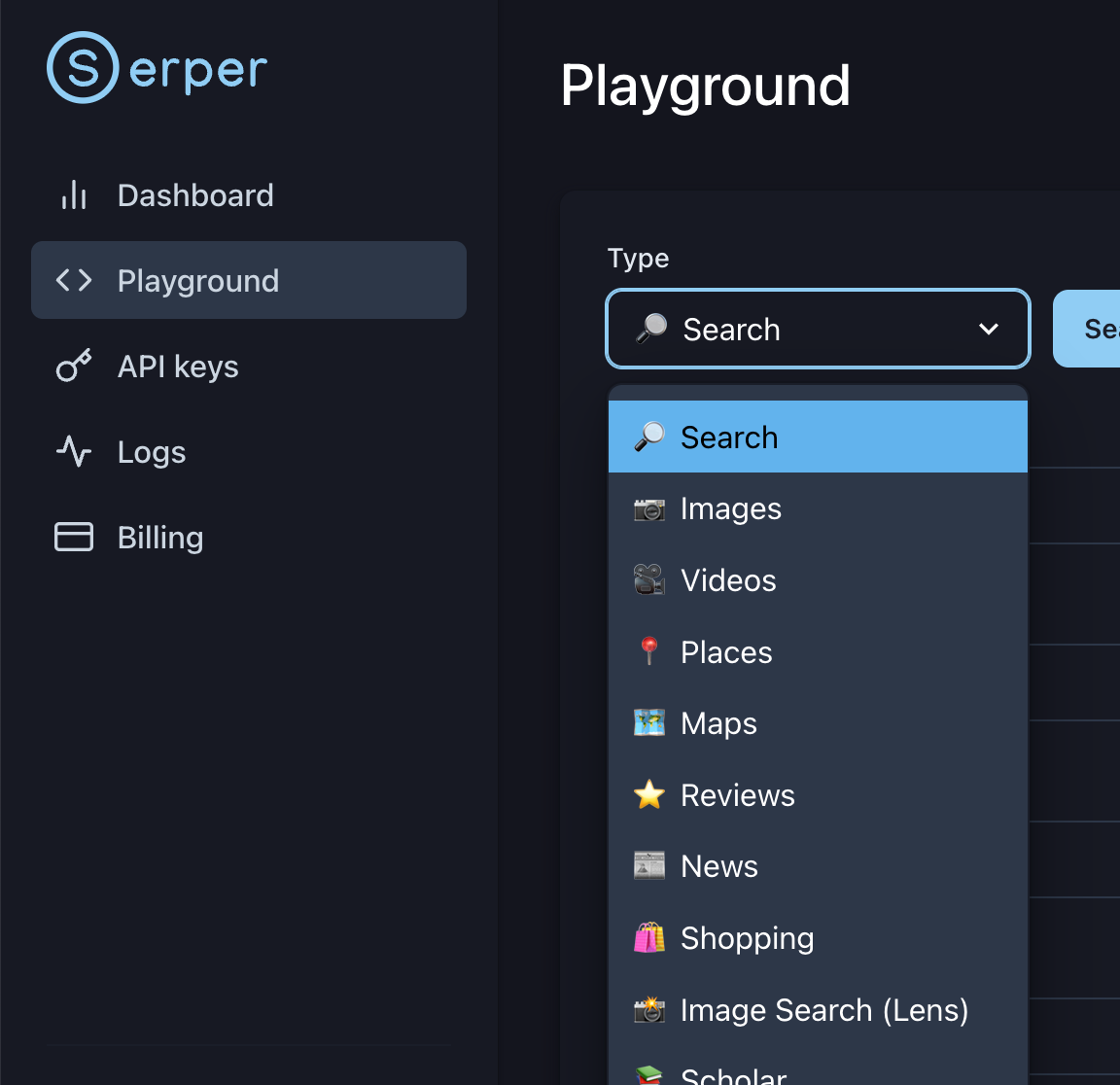Click the Playground code brackets icon

[74, 280]
